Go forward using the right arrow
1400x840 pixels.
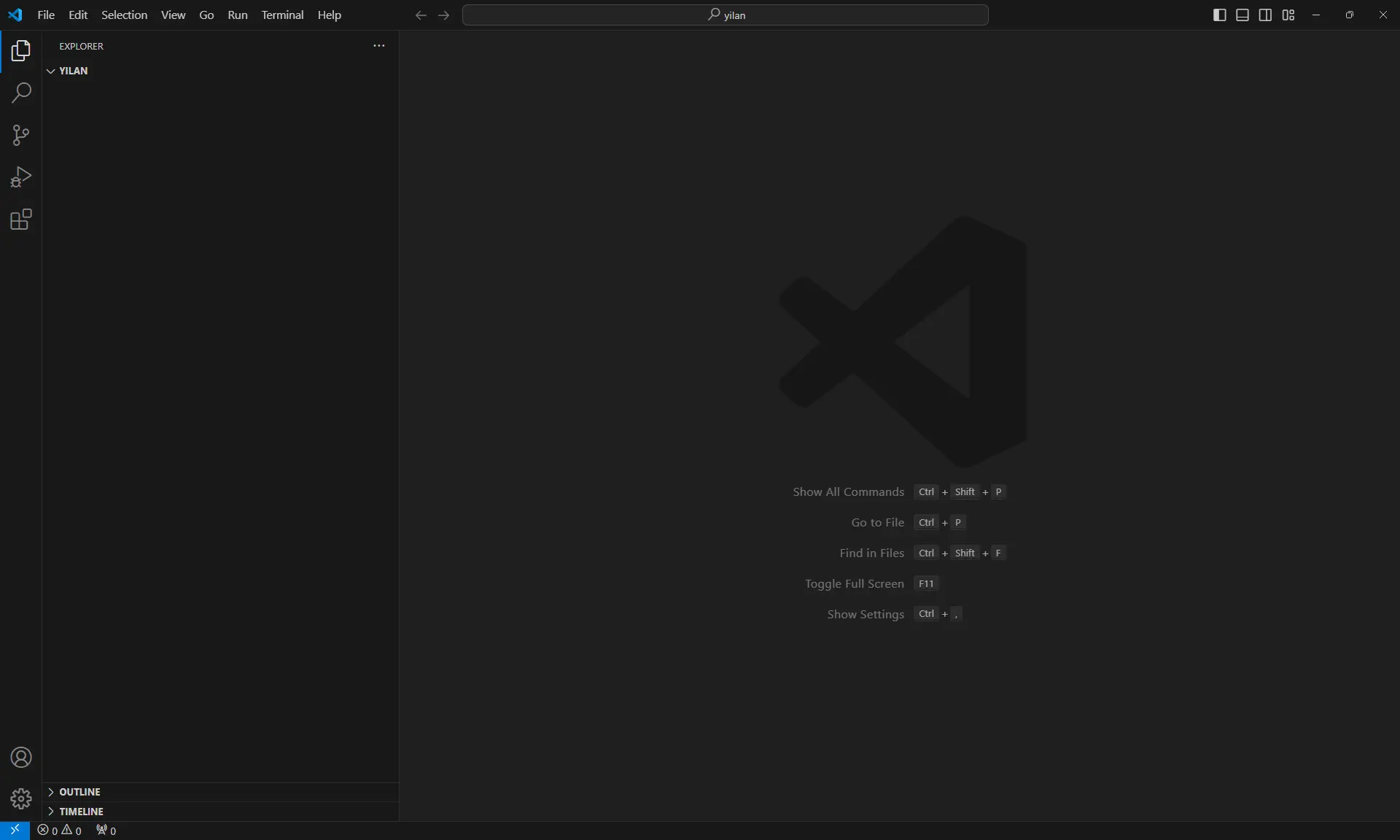tap(444, 15)
